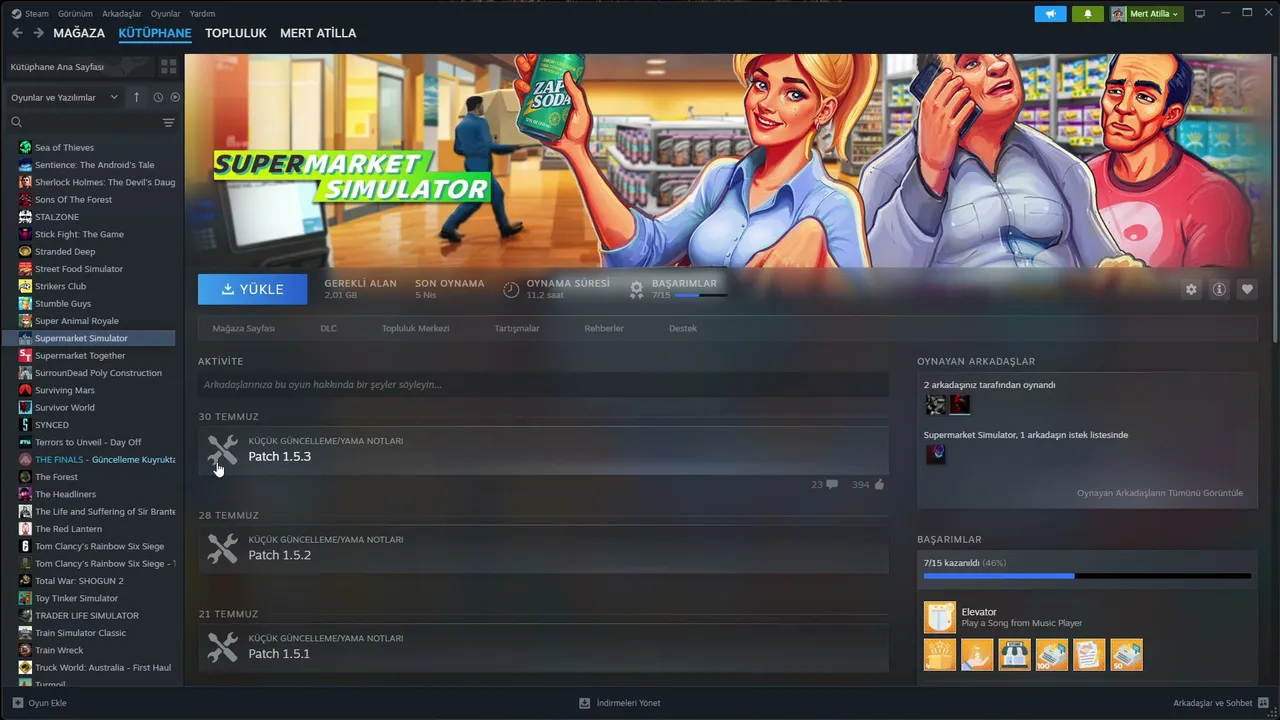1280x720 pixels.
Task: Switch library to grid view icon
Action: point(168,66)
